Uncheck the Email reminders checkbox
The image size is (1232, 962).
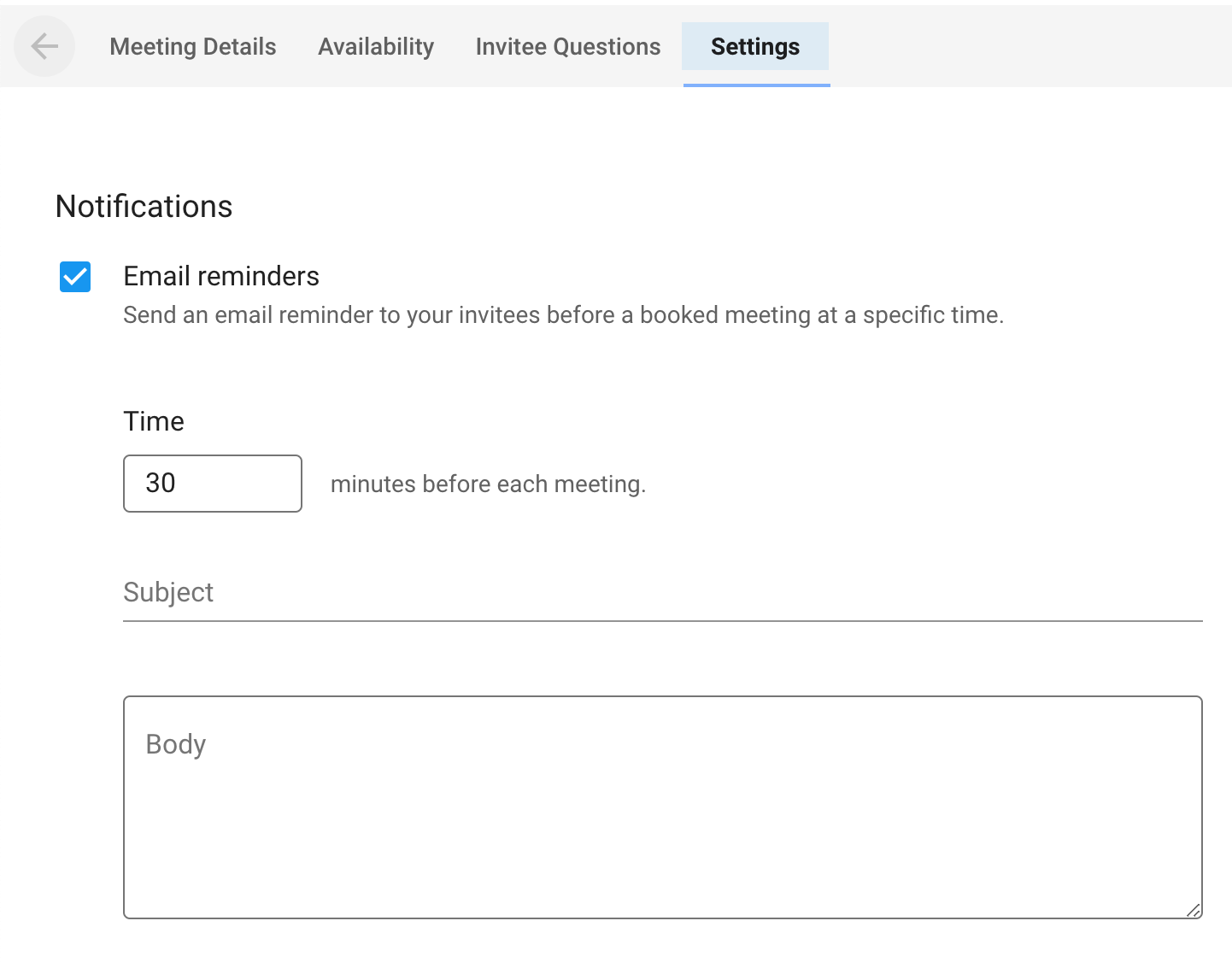[75, 277]
